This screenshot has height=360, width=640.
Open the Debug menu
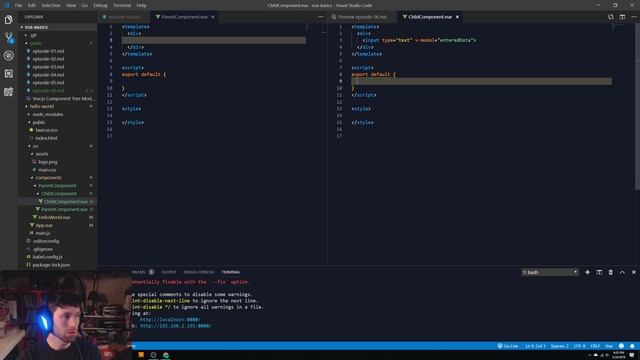tap(100, 5)
